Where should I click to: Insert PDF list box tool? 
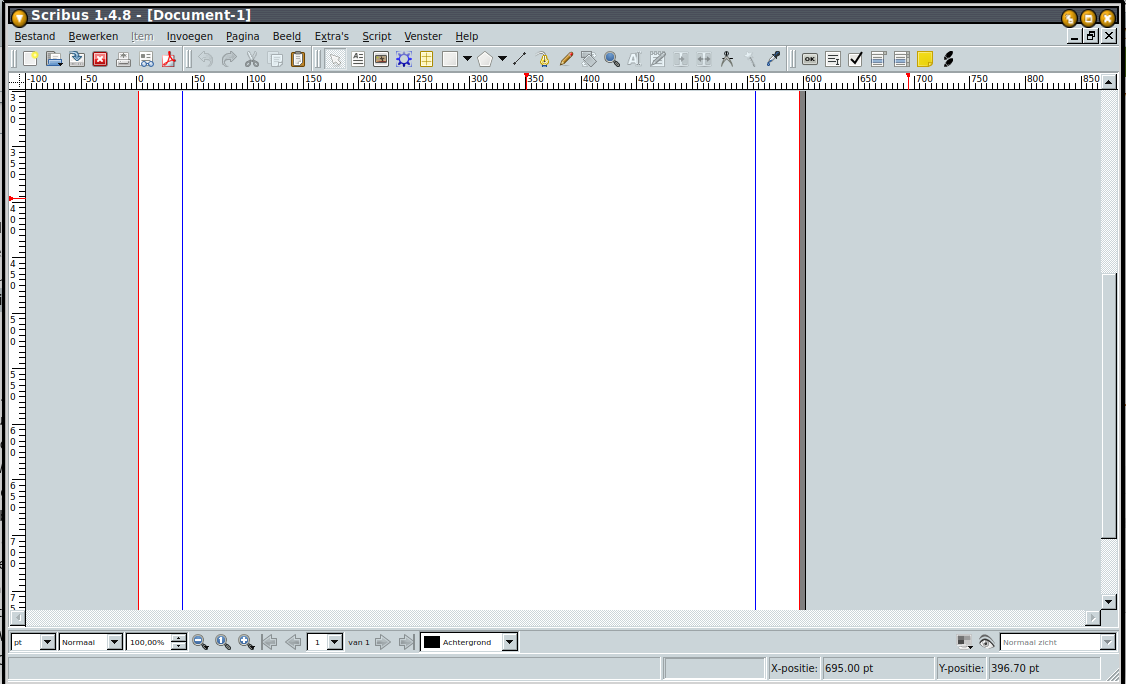pos(902,59)
